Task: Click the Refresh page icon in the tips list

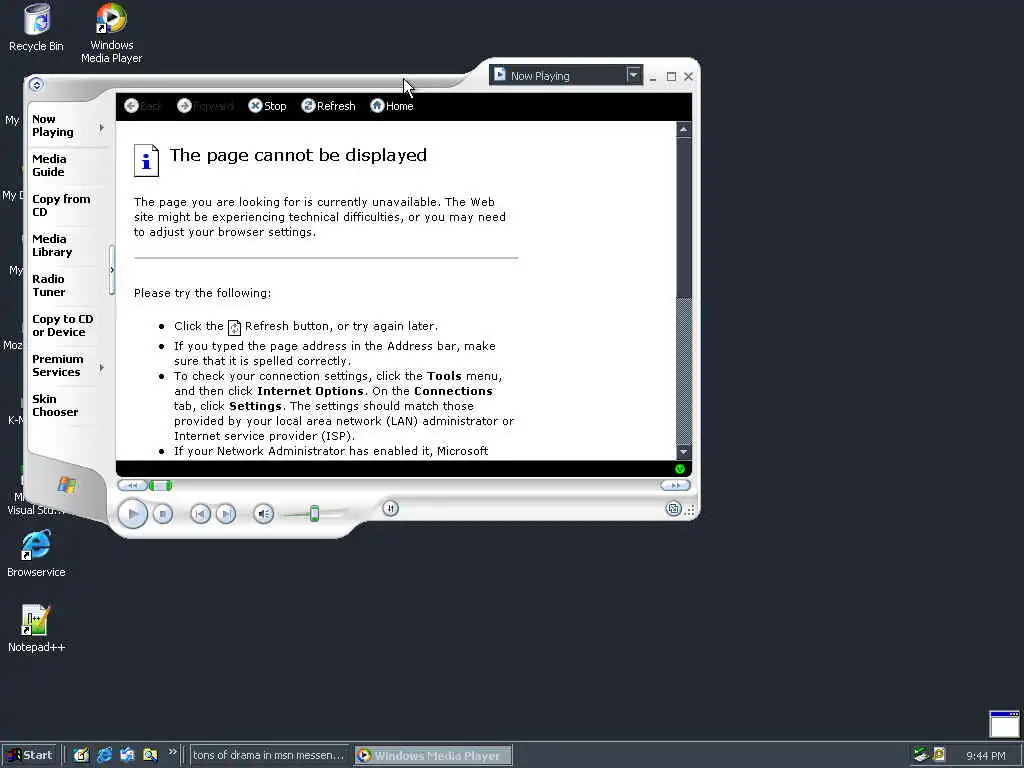Action: tap(234, 327)
